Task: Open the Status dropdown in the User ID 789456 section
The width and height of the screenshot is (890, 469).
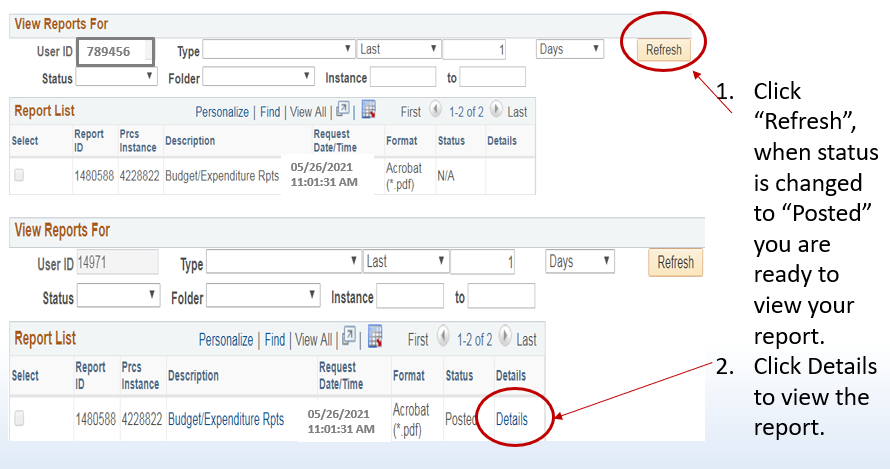Action: pyautogui.click(x=116, y=77)
